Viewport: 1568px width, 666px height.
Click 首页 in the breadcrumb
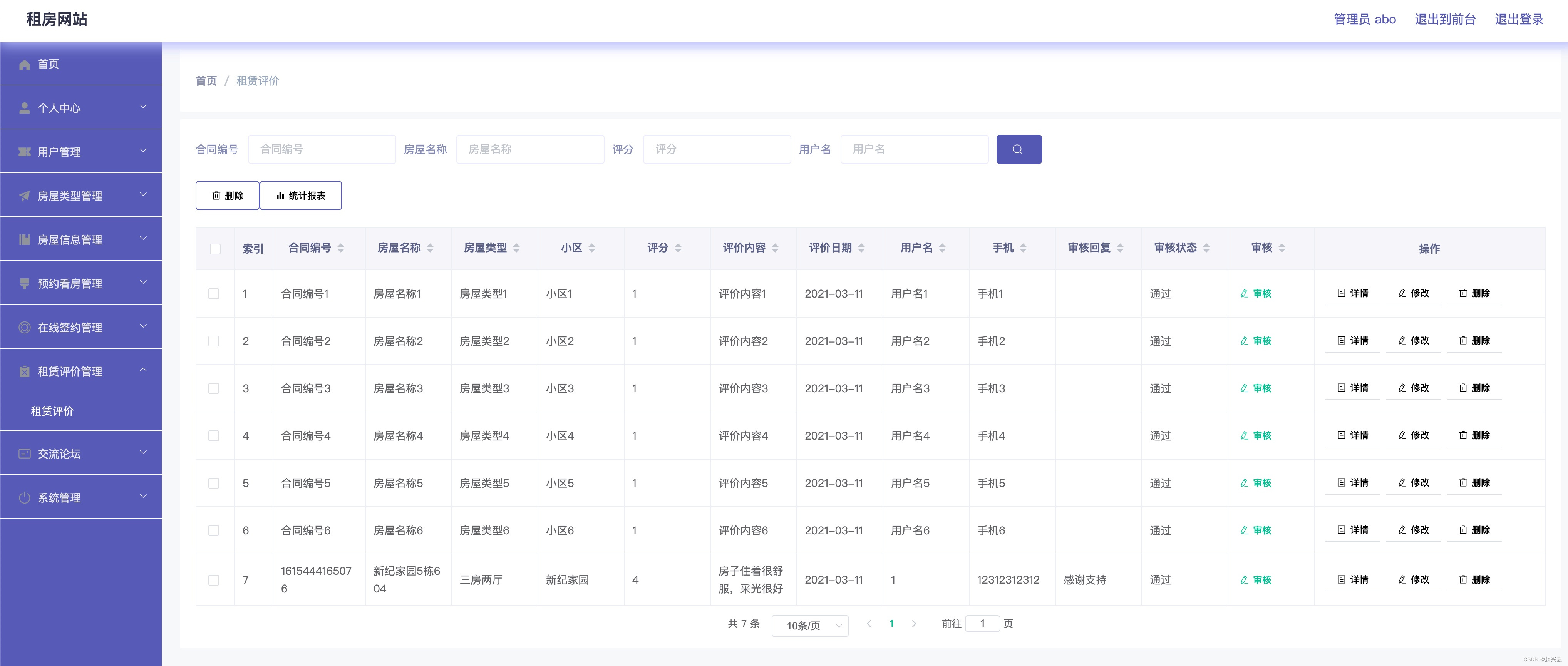click(206, 81)
